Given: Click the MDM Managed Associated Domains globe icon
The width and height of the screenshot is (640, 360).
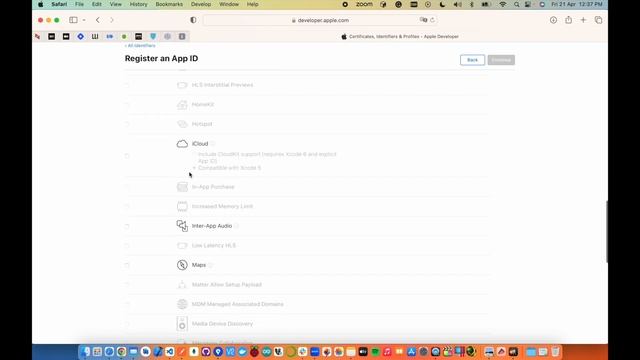Looking at the screenshot, I should [x=182, y=304].
